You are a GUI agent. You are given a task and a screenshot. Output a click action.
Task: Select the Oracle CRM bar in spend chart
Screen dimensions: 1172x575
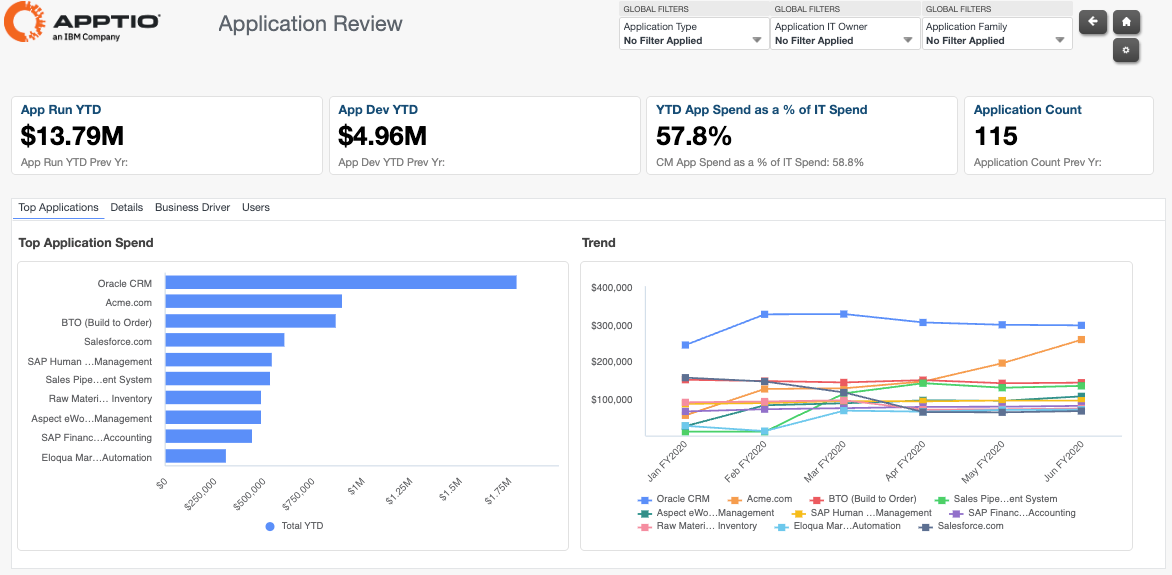pos(341,282)
